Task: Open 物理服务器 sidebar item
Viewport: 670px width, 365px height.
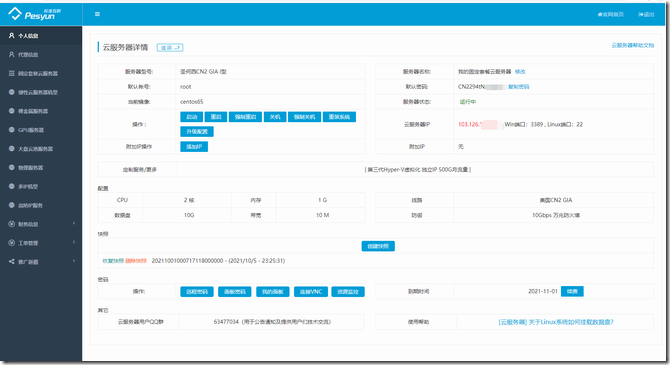Action: [41, 167]
